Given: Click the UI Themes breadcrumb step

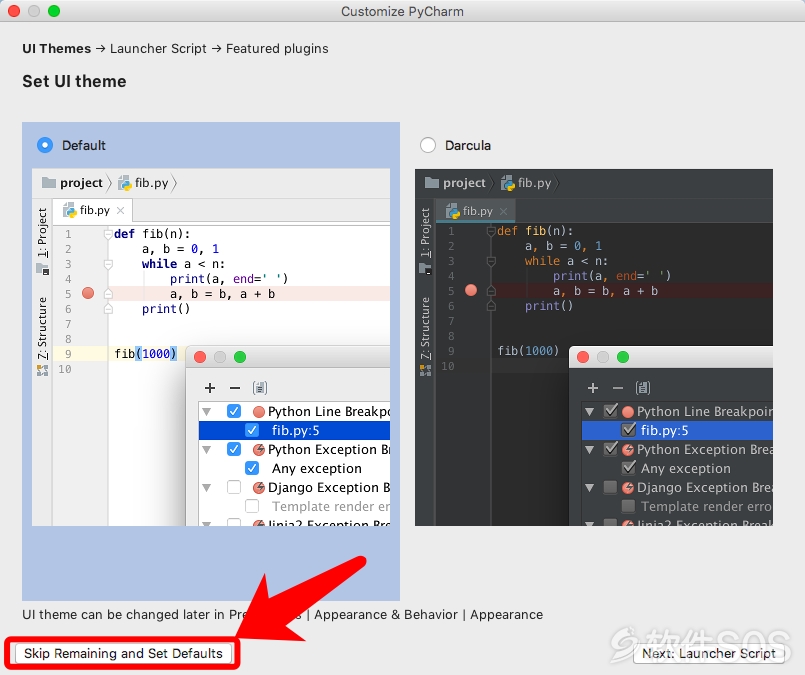Looking at the screenshot, I should tap(56, 49).
